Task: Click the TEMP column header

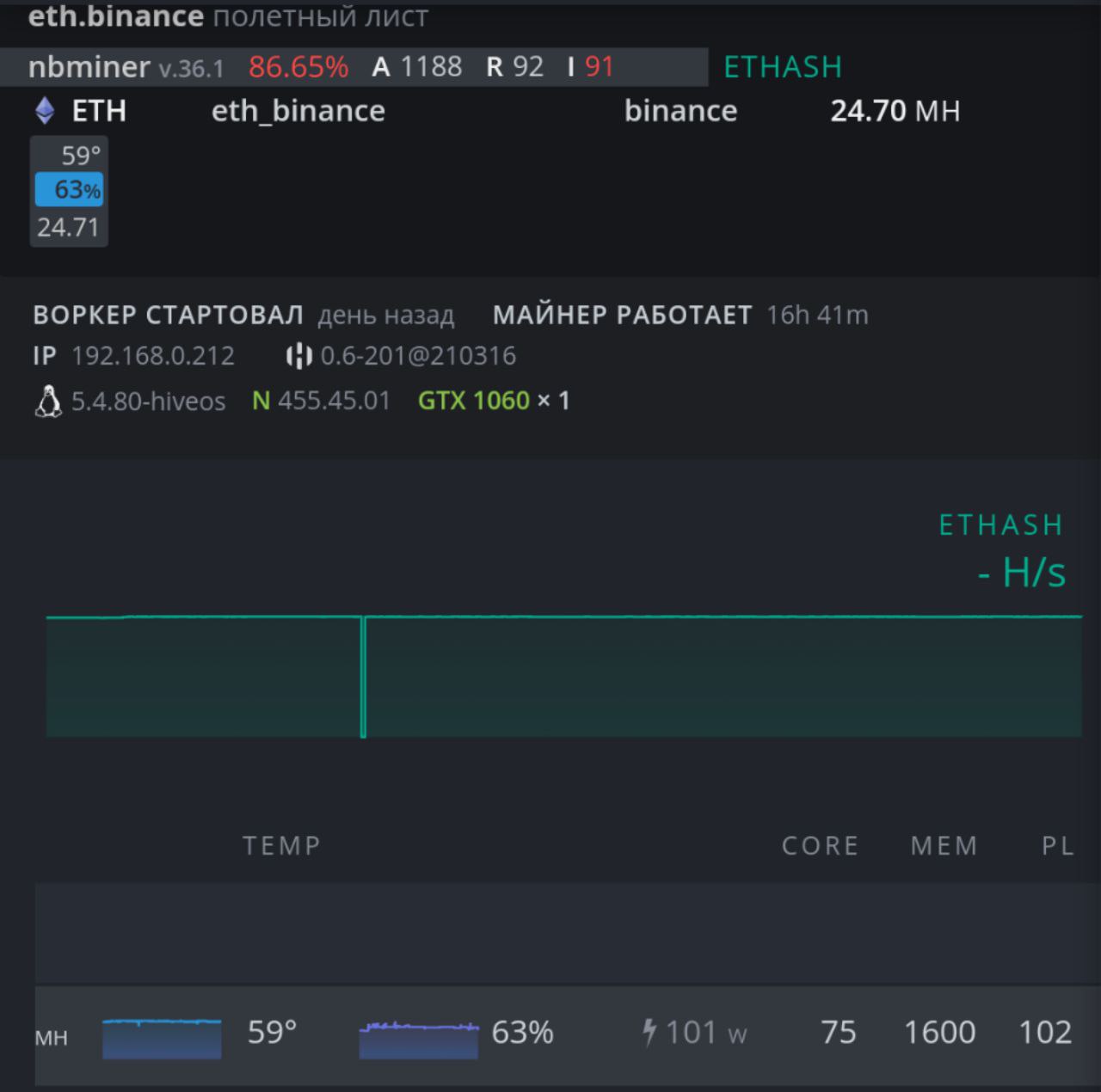Action: pos(281,846)
